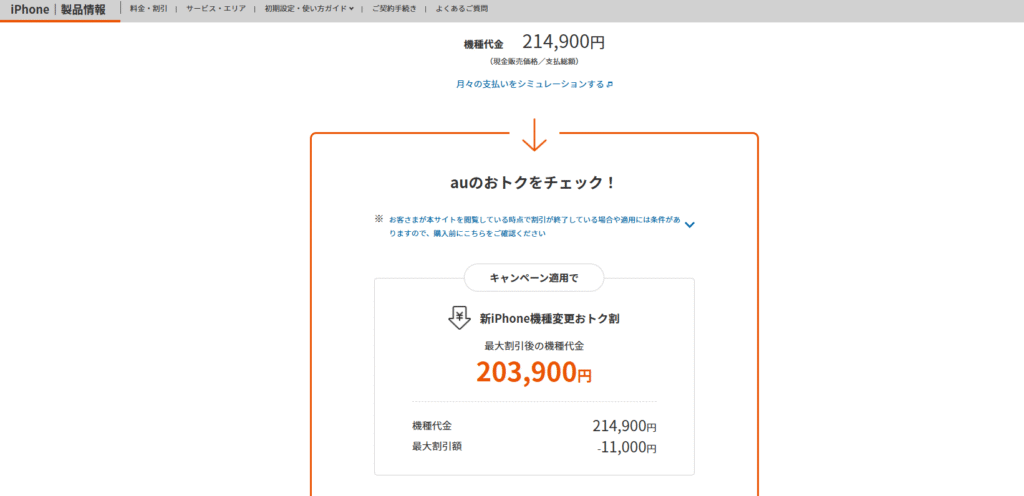Open the 初期設定・使い方ガイド dropdown menu

click(308, 8)
